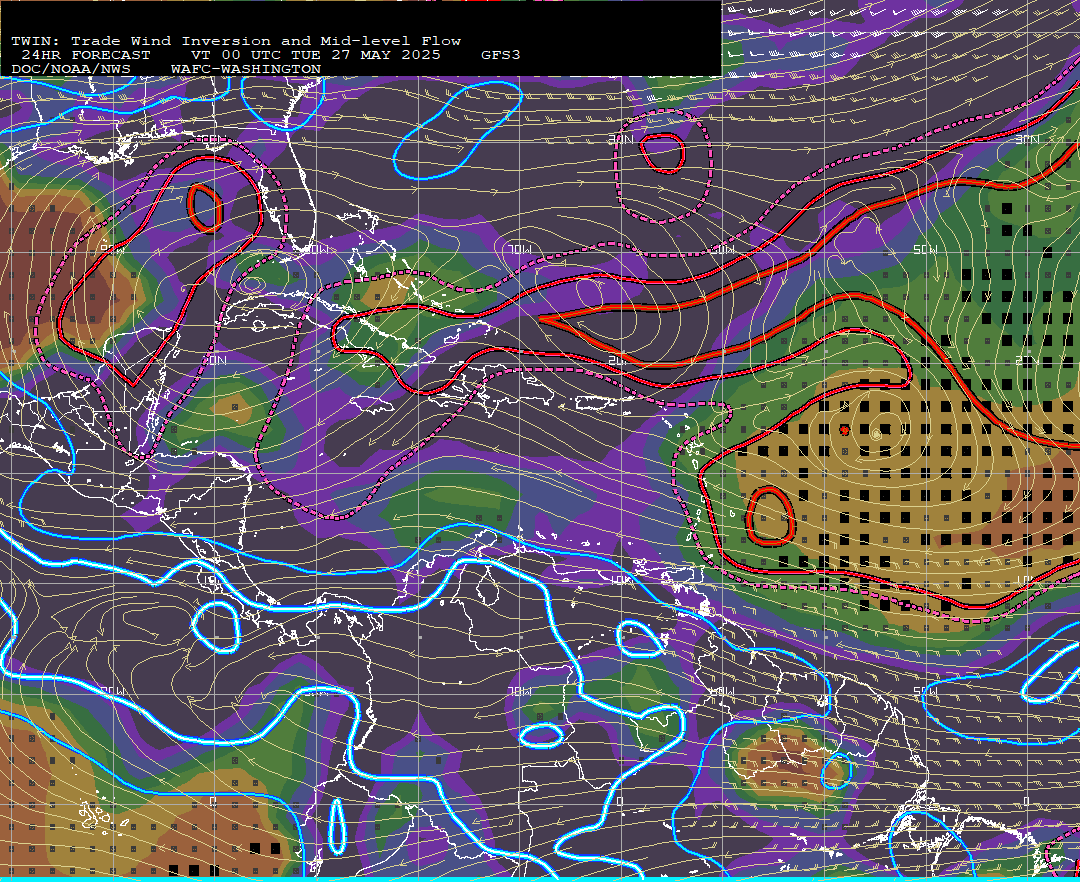Select the "DOC/NOAA/NWS" header text
1080x882 pixels.
tap(71, 70)
